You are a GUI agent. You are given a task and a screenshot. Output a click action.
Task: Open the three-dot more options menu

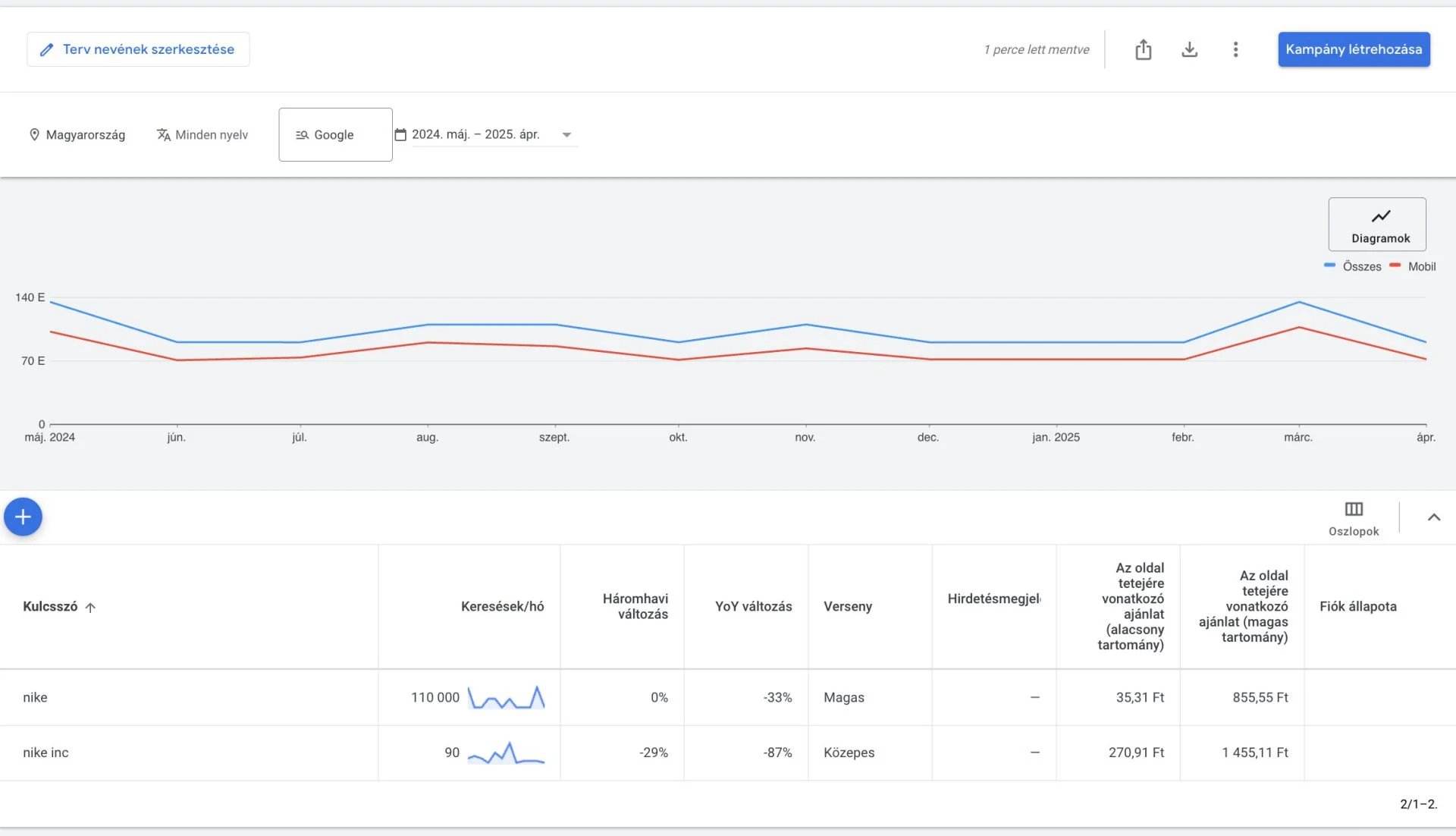1235,49
